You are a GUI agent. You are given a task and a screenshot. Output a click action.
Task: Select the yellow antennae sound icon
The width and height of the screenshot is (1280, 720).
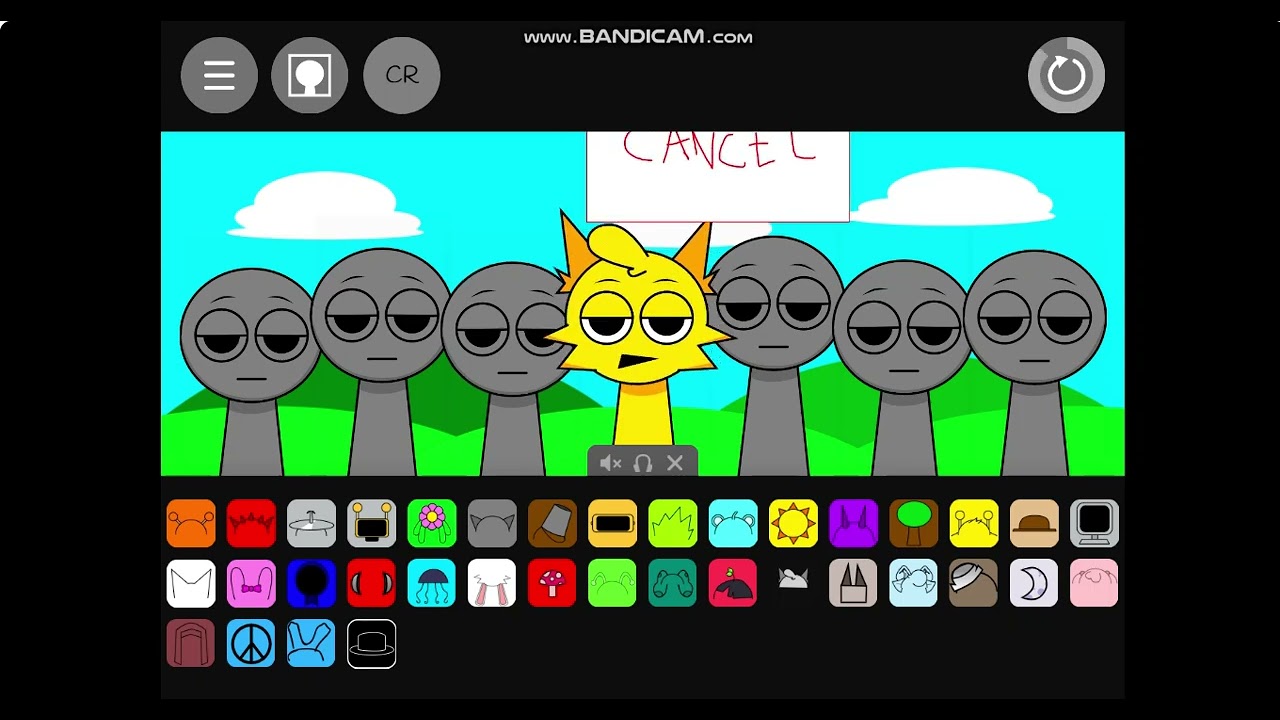pyautogui.click(x=974, y=524)
